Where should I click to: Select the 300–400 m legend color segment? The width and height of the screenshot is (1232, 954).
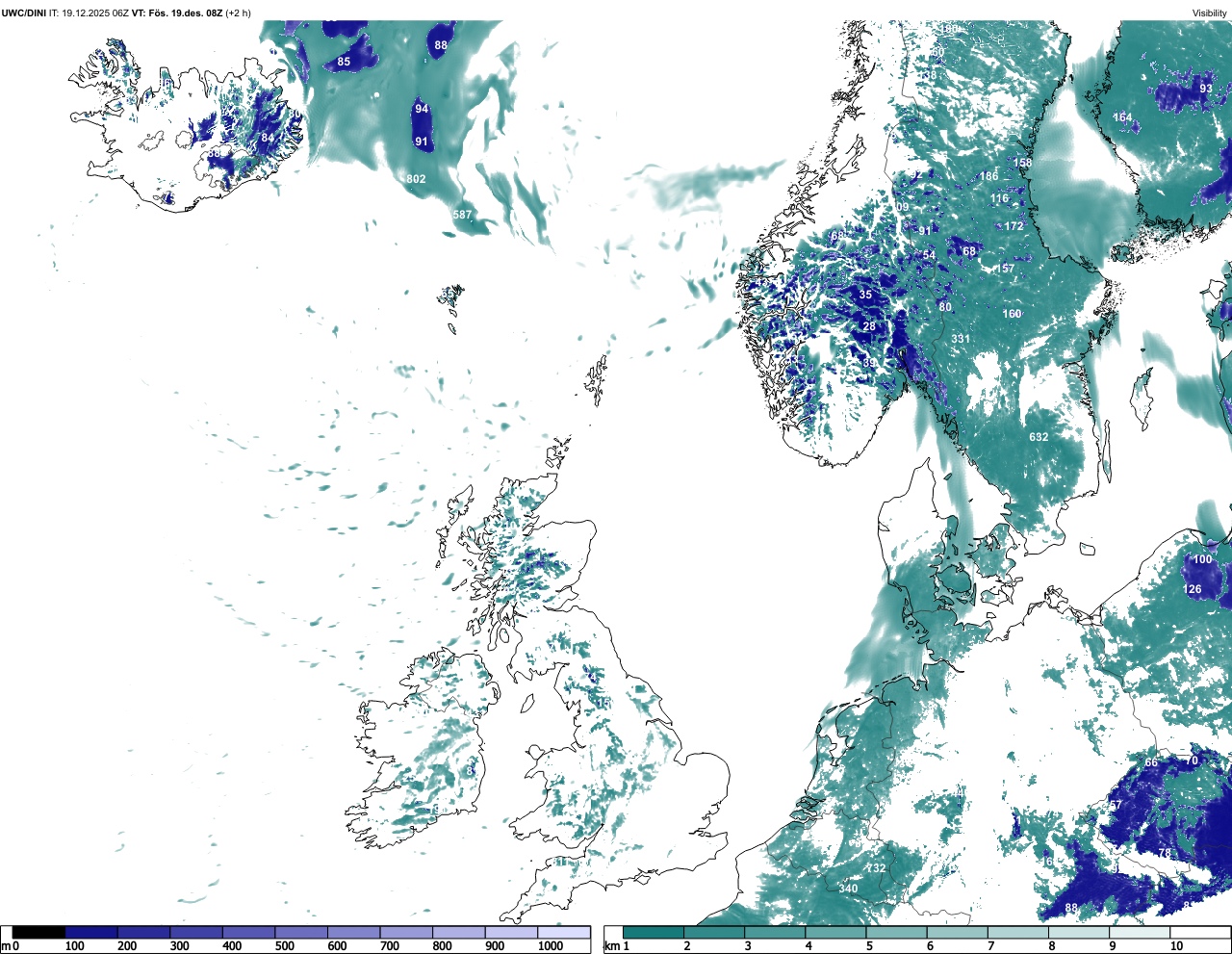click(x=196, y=932)
